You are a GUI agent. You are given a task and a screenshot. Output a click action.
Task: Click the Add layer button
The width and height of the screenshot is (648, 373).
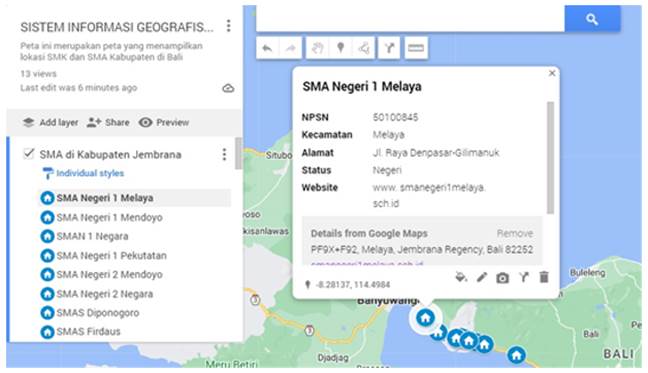(x=50, y=122)
